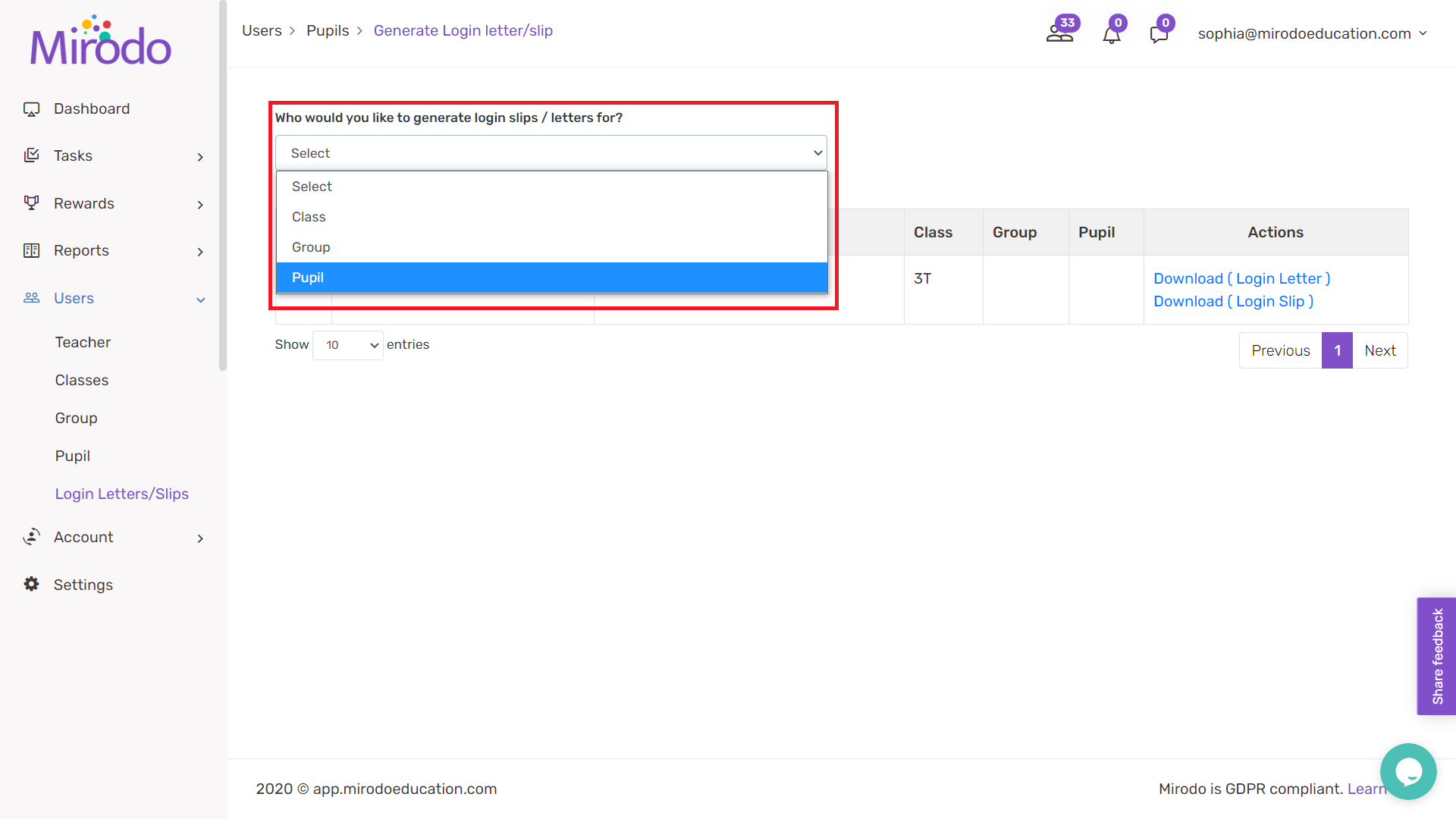This screenshot has height=819, width=1456.
Task: Select Group option in dropdown list
Action: pos(551,247)
